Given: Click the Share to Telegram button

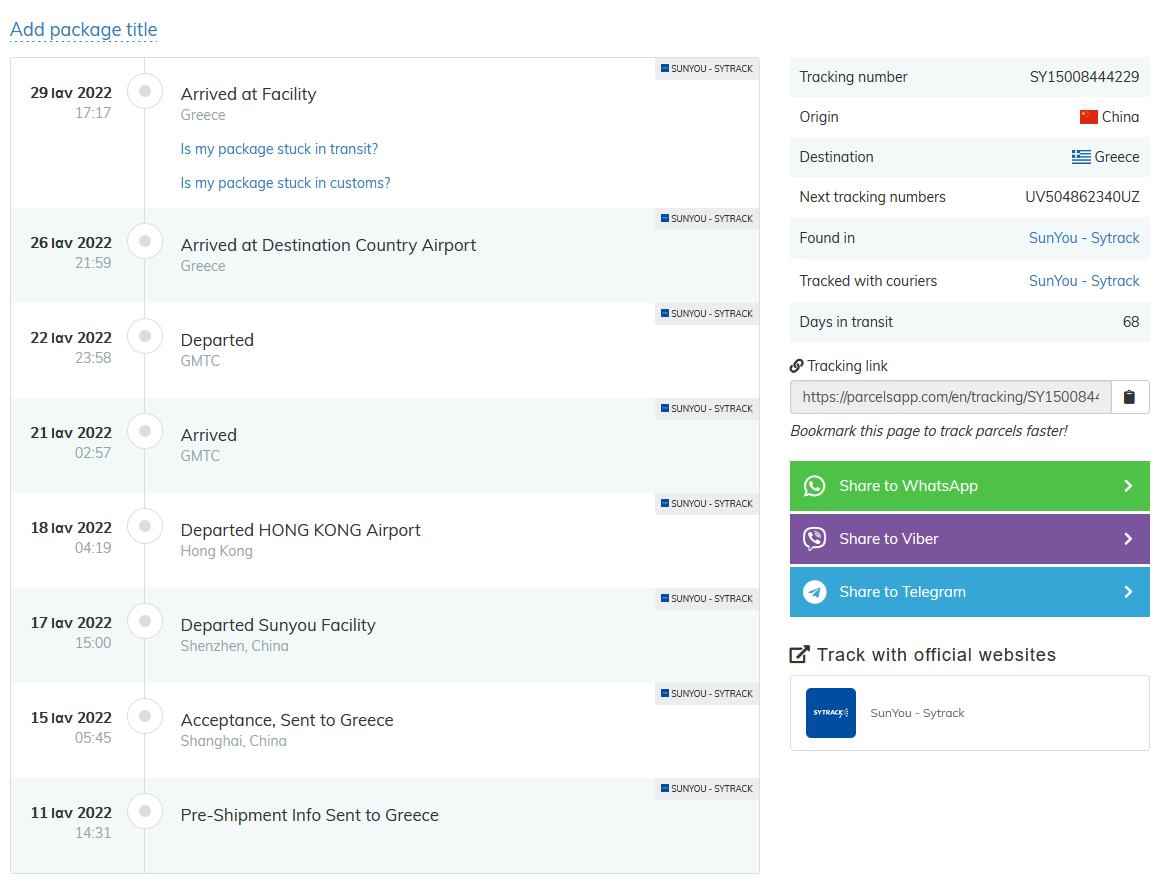Looking at the screenshot, I should (x=970, y=592).
